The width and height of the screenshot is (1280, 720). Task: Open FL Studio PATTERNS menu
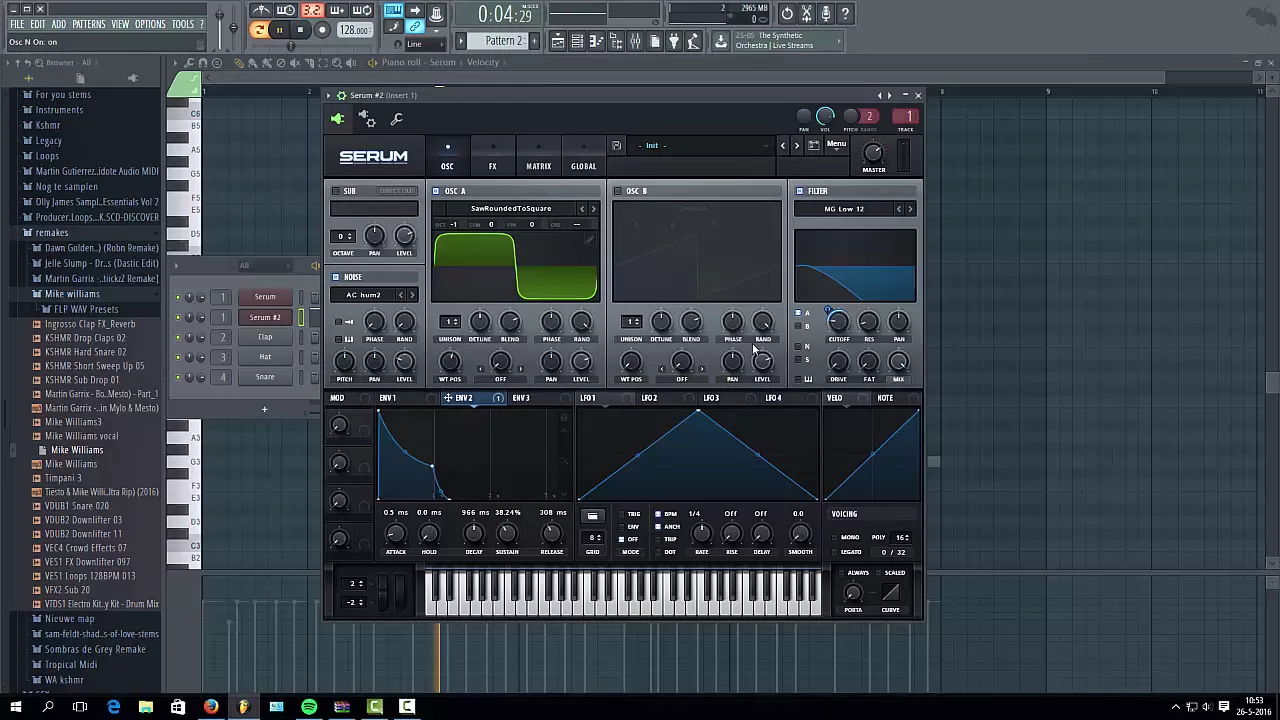click(88, 24)
